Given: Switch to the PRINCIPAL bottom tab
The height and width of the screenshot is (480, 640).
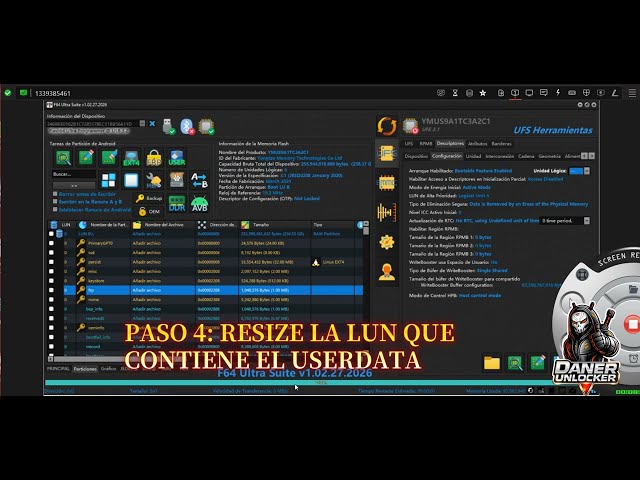Looking at the screenshot, I should click(x=58, y=369).
